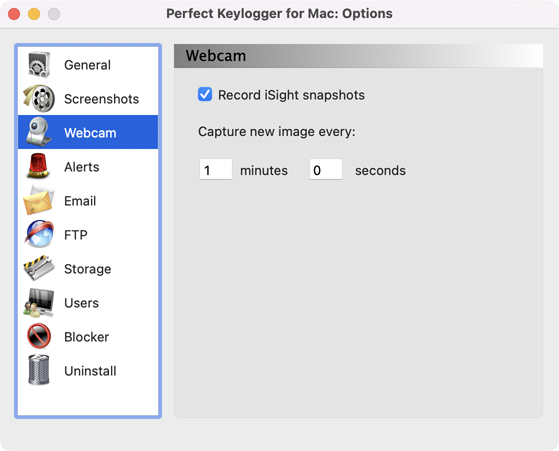The height and width of the screenshot is (451, 559).
Task: Select Blocker in the sidebar
Action: pyautogui.click(x=87, y=337)
